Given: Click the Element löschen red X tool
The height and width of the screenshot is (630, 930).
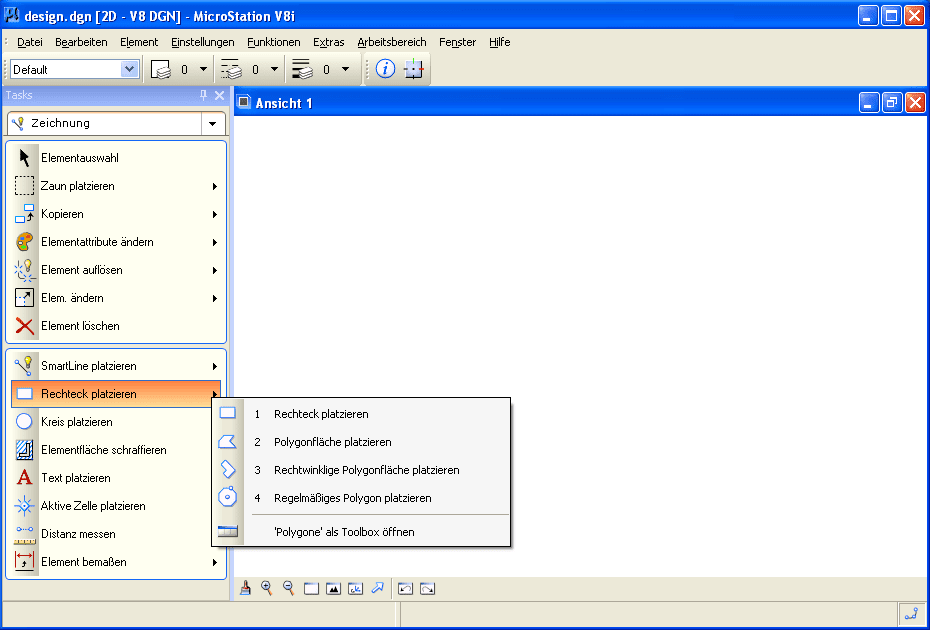Looking at the screenshot, I should coord(80,326).
